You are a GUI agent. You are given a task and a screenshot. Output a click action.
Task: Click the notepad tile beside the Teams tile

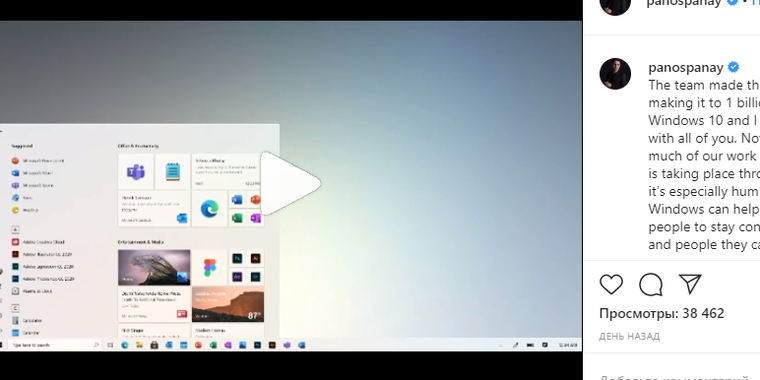(x=173, y=172)
